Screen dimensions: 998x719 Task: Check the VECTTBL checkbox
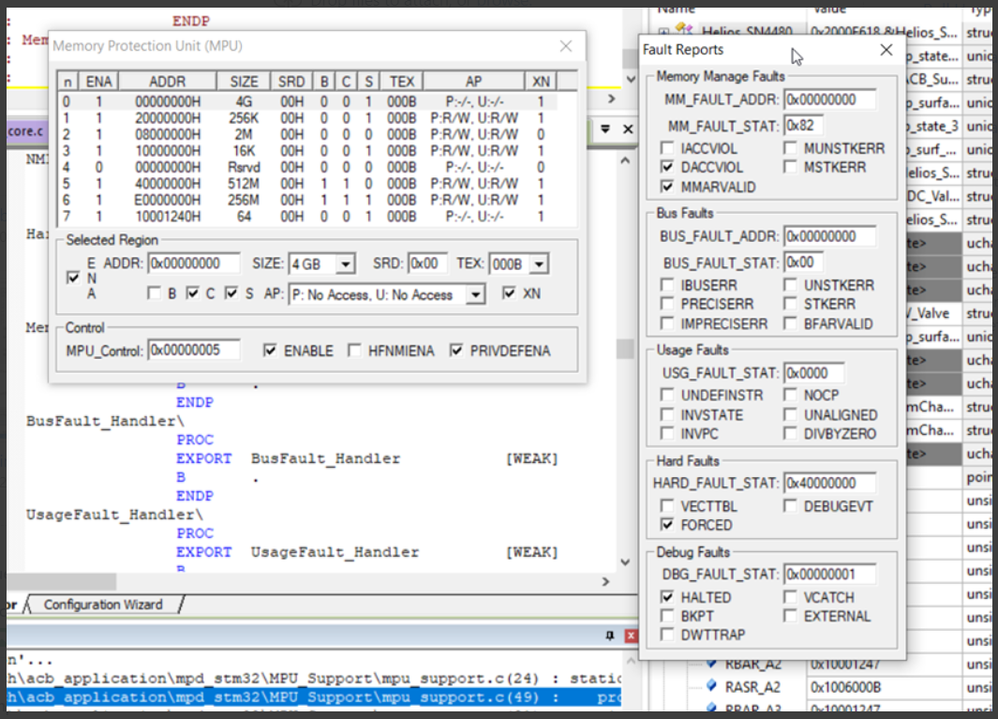(x=667, y=506)
